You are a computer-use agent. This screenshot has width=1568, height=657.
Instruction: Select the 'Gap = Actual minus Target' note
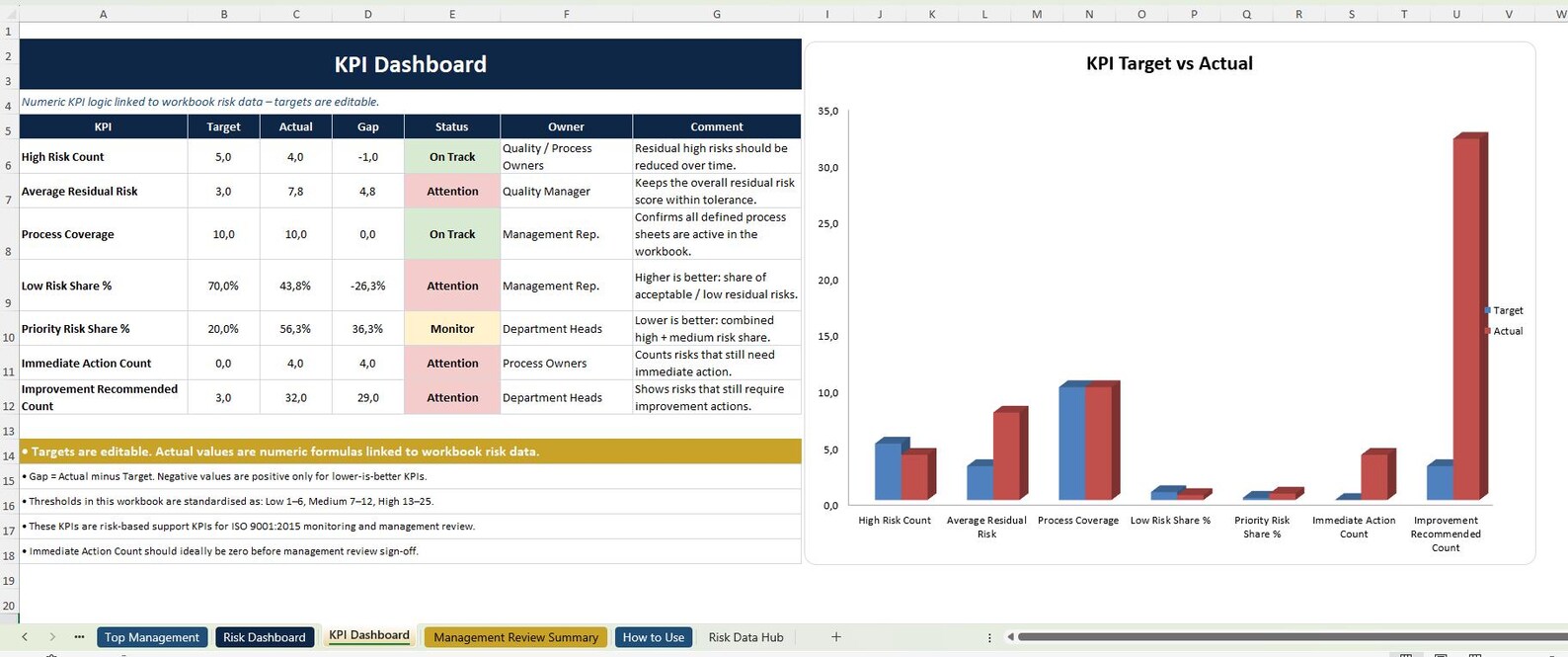(x=411, y=476)
